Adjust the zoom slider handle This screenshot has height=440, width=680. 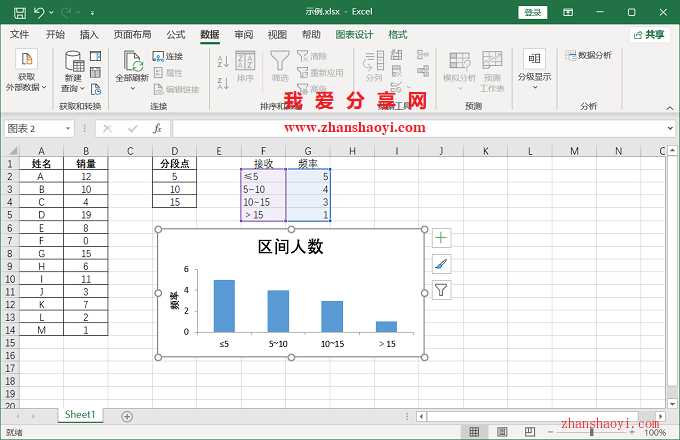pos(592,432)
